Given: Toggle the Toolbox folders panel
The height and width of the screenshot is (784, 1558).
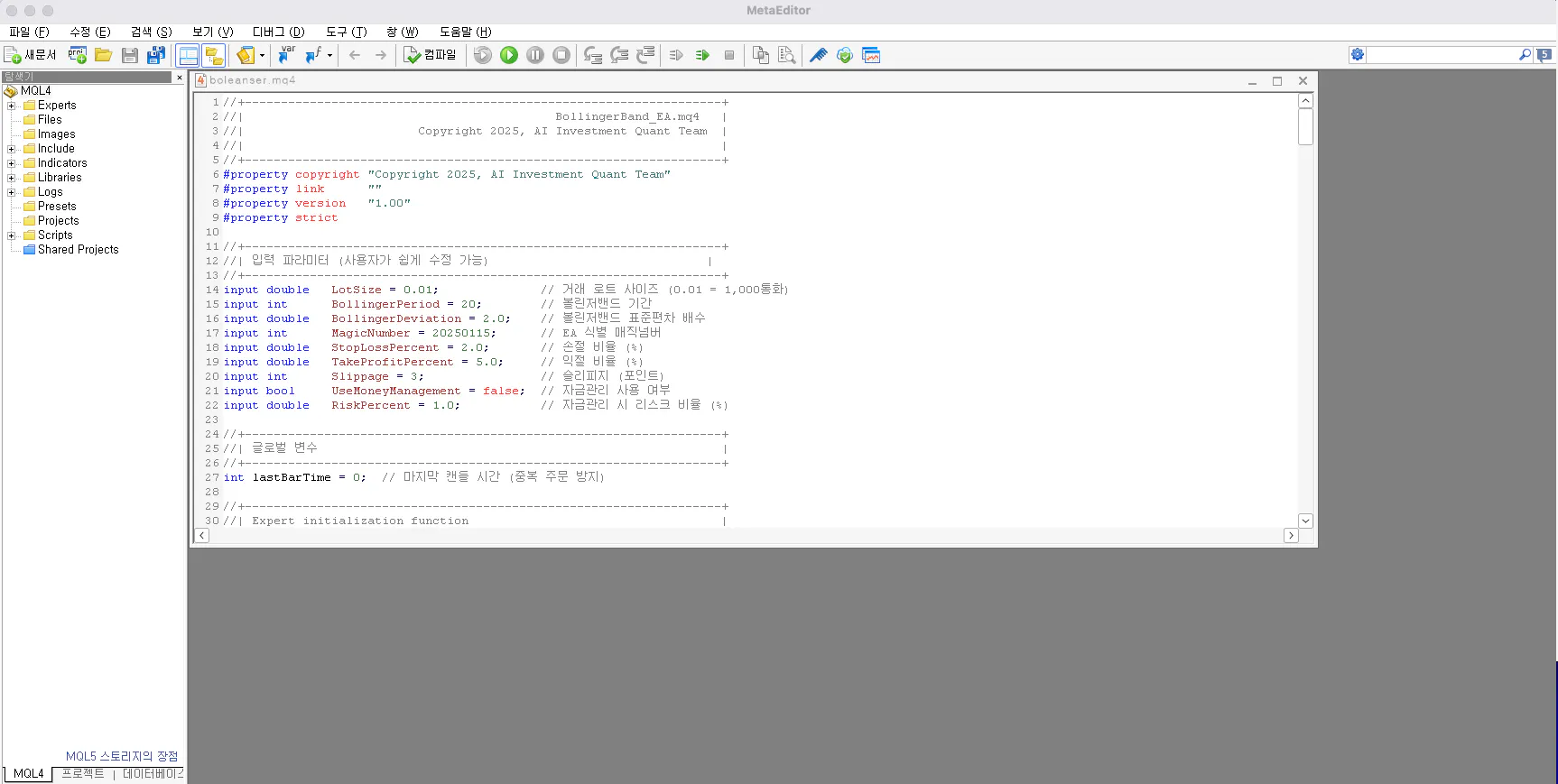Looking at the screenshot, I should click(214, 55).
